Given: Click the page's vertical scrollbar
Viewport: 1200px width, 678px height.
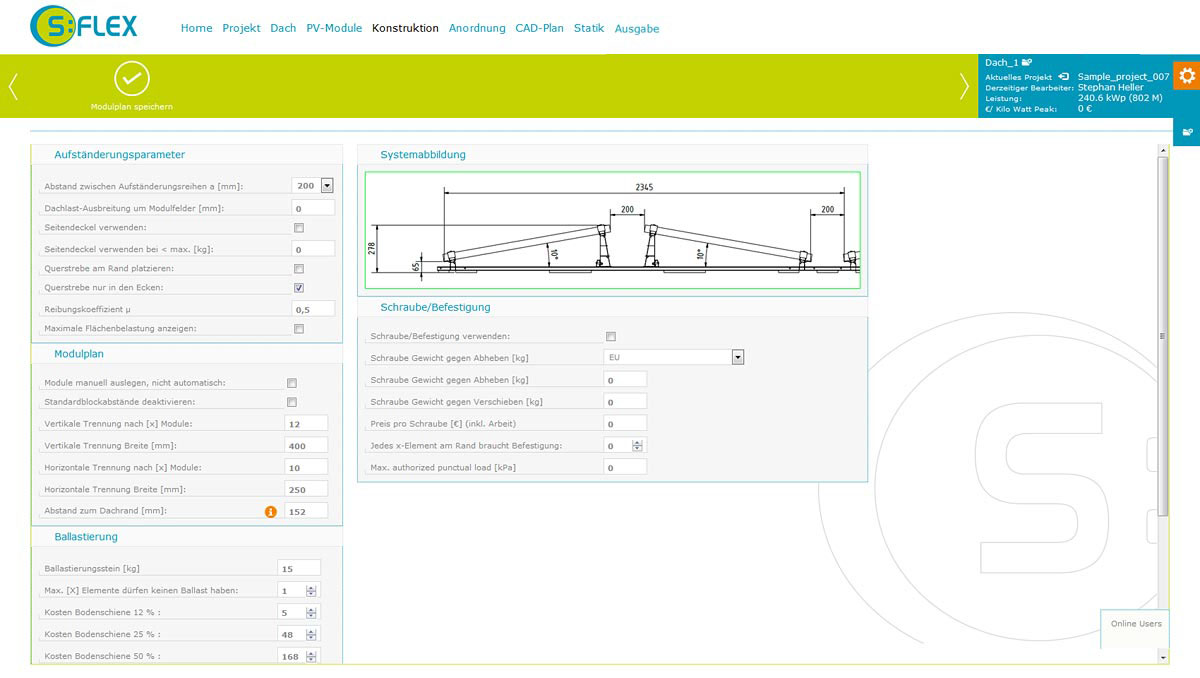Looking at the screenshot, I should pos(1162,336).
